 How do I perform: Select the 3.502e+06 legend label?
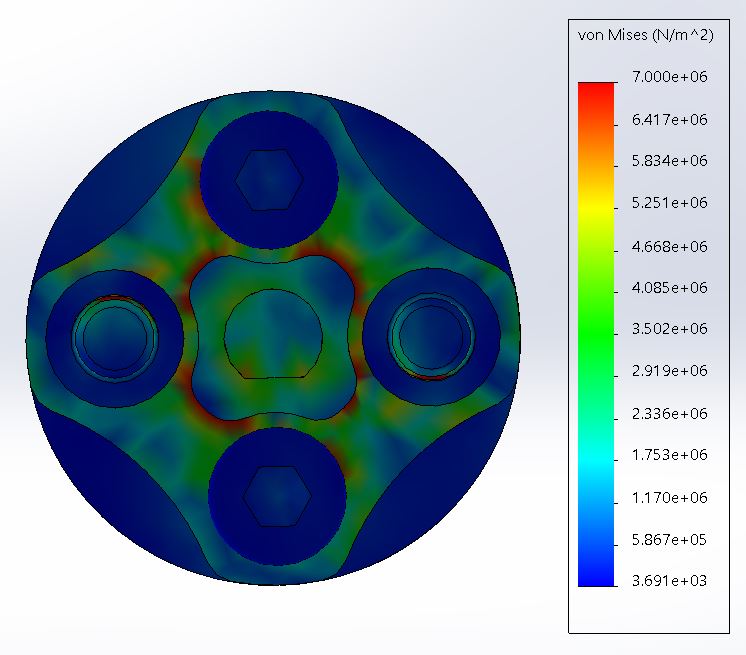point(669,329)
